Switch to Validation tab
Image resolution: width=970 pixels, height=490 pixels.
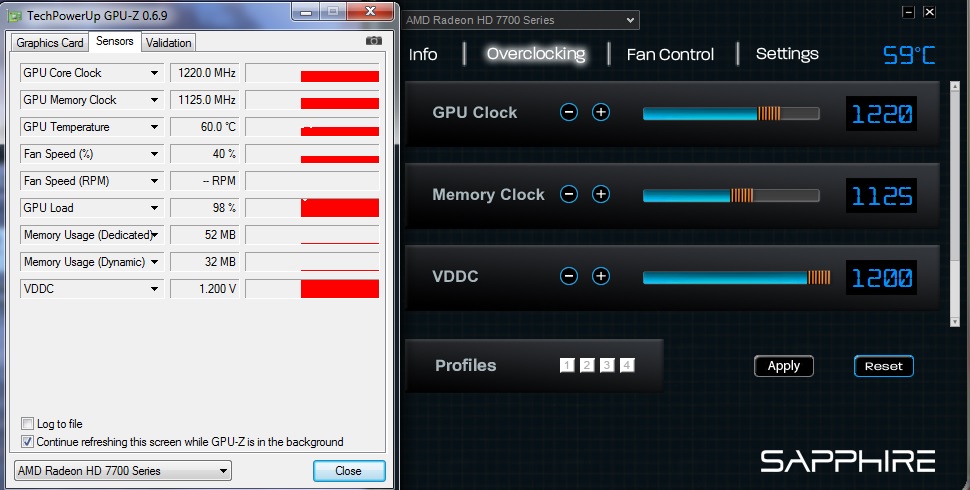[168, 43]
